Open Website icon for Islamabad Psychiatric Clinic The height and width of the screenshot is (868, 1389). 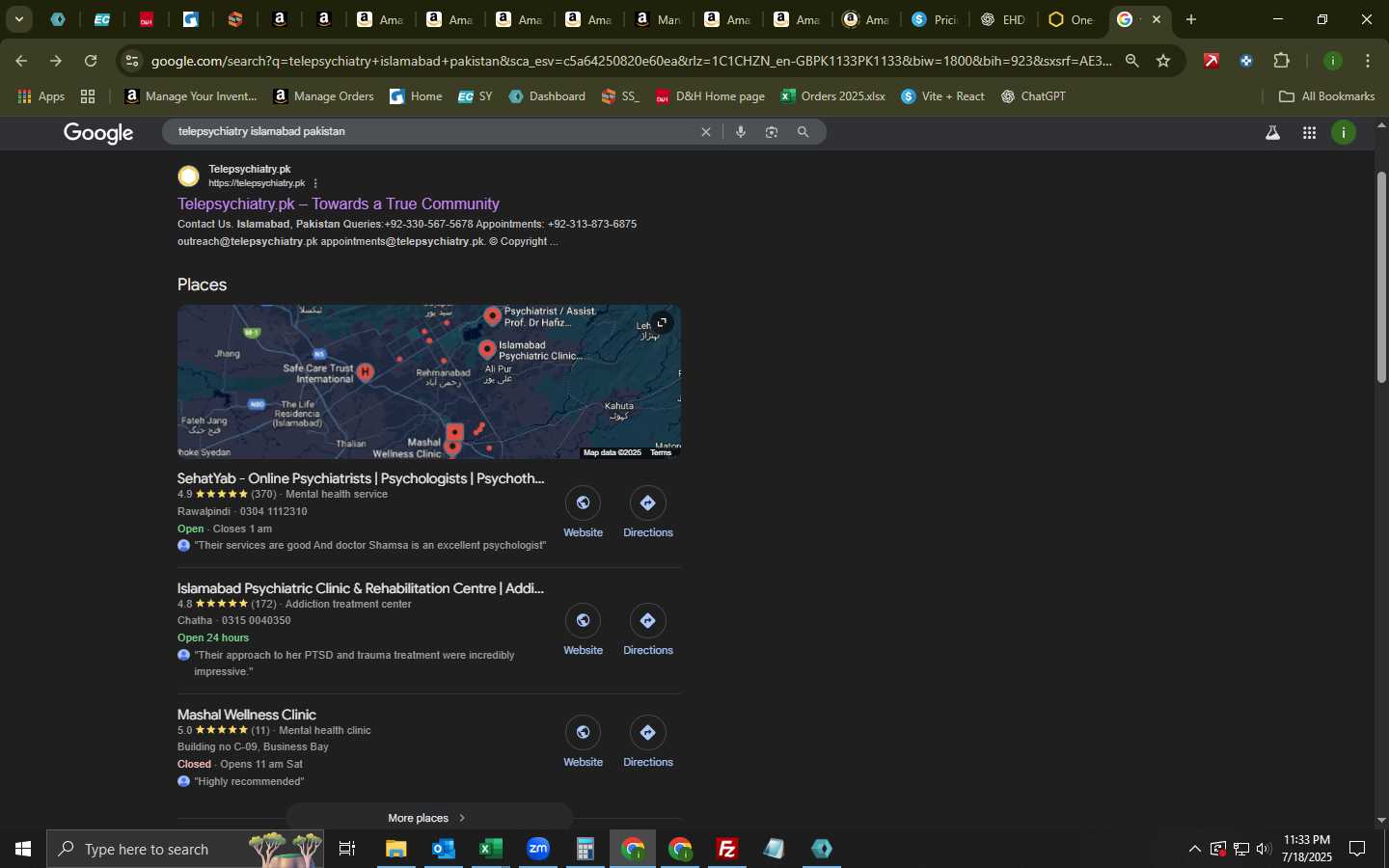point(583,620)
